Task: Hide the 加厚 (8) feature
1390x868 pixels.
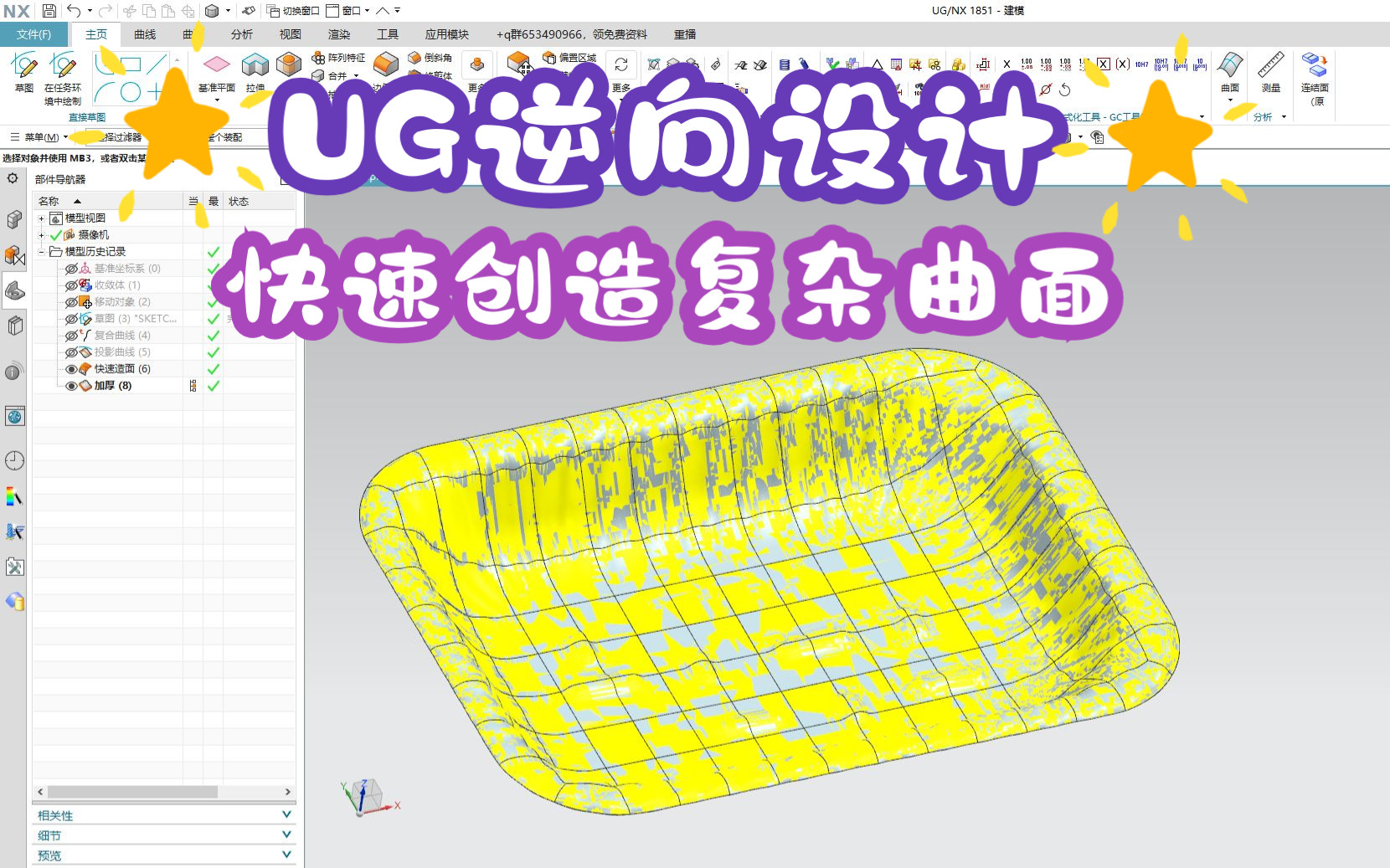Action: pos(71,385)
